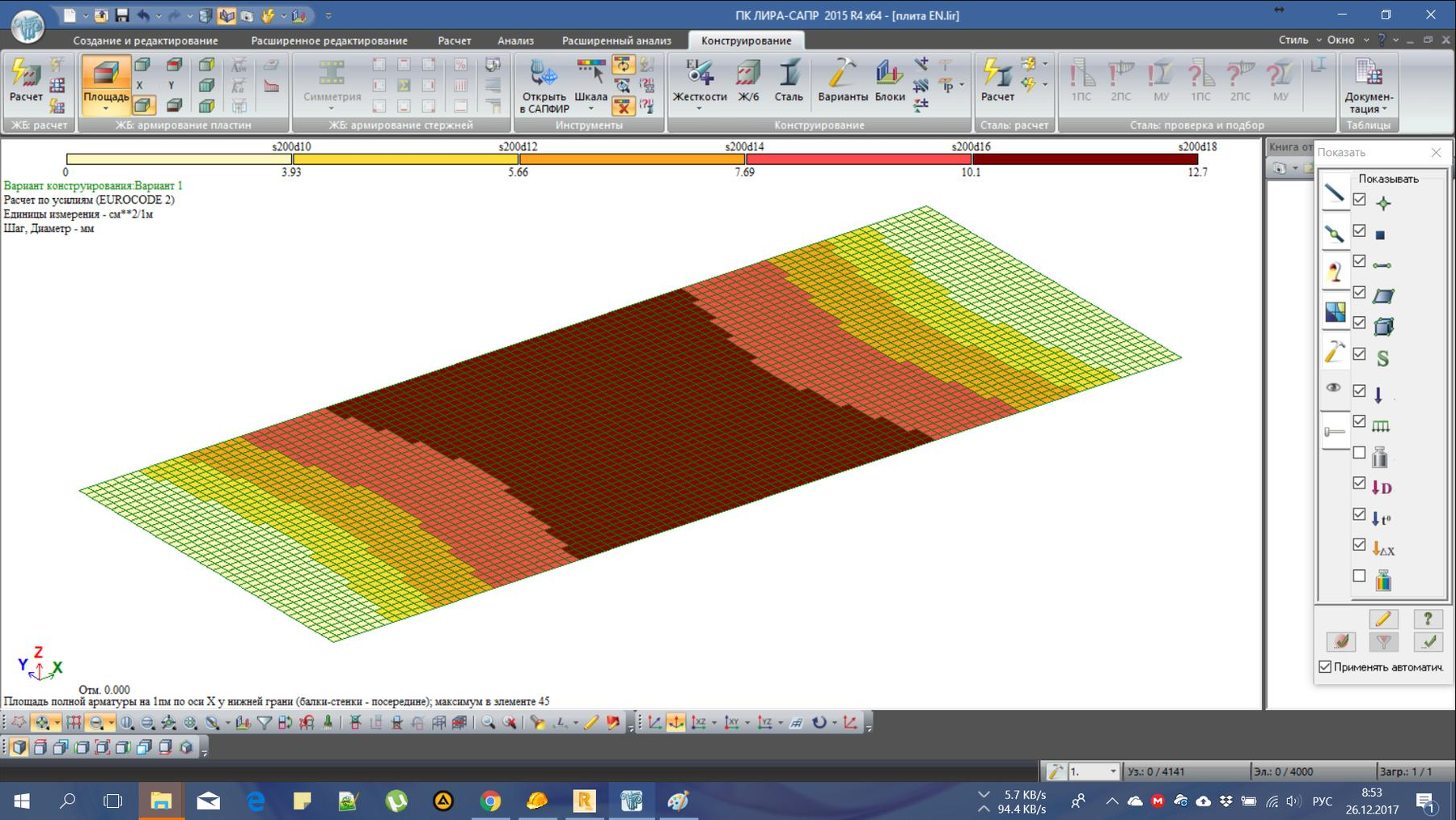The image size is (1456, 820).
Task: Open the load case combo box showing 1.
Action: coord(1112,771)
